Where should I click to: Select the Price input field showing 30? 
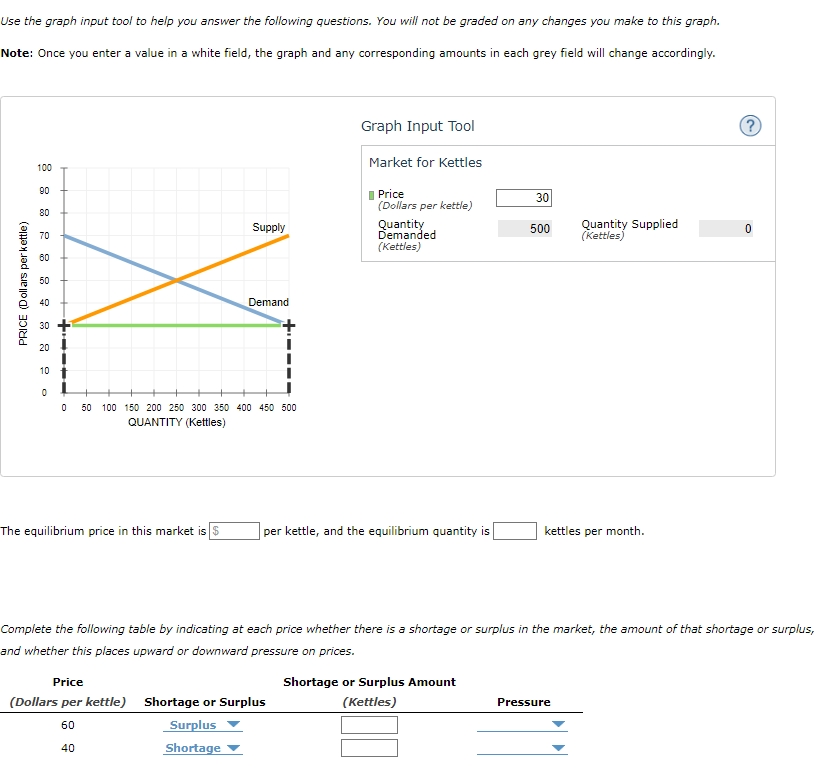(524, 197)
